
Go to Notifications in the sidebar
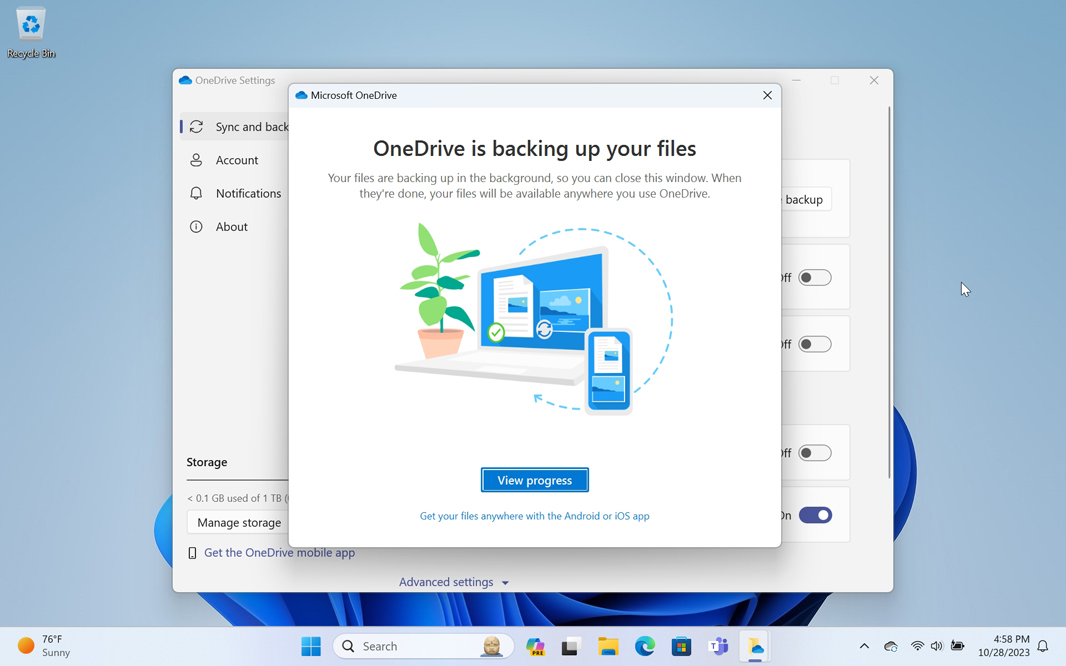click(247, 193)
